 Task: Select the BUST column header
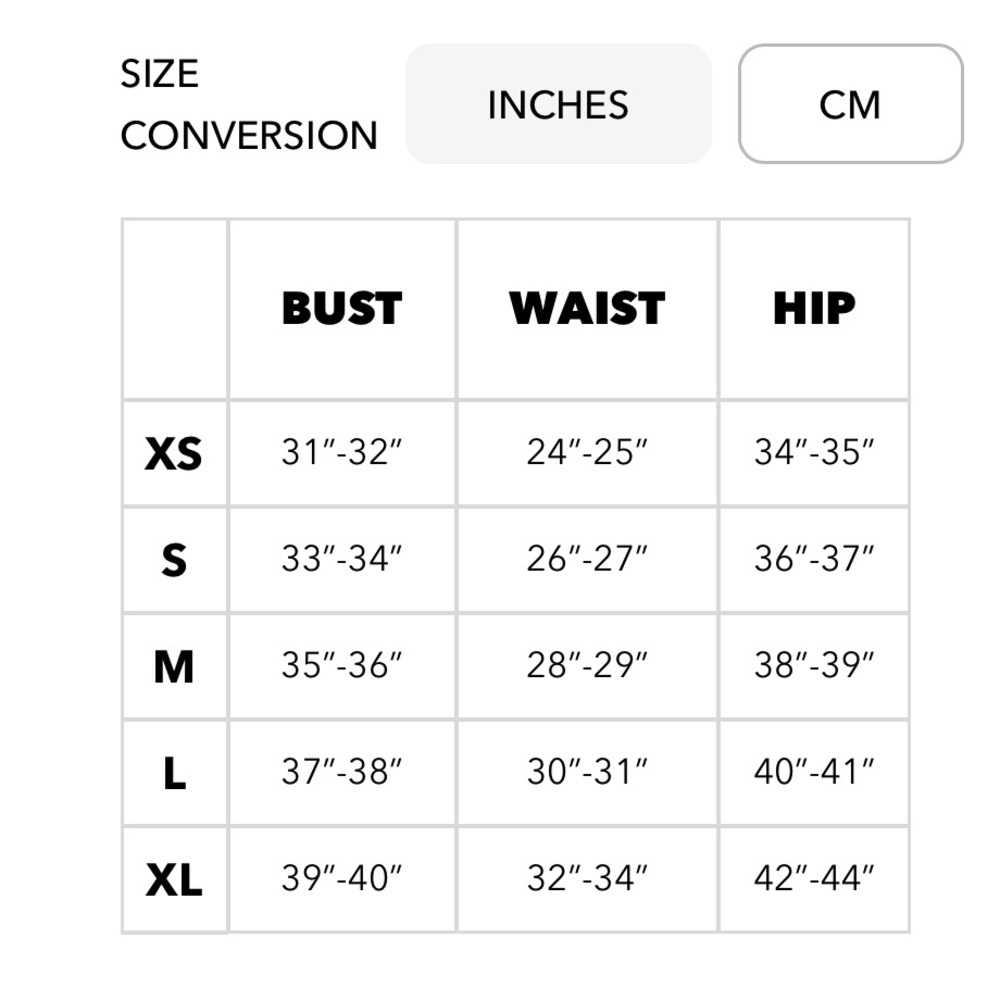[342, 309]
